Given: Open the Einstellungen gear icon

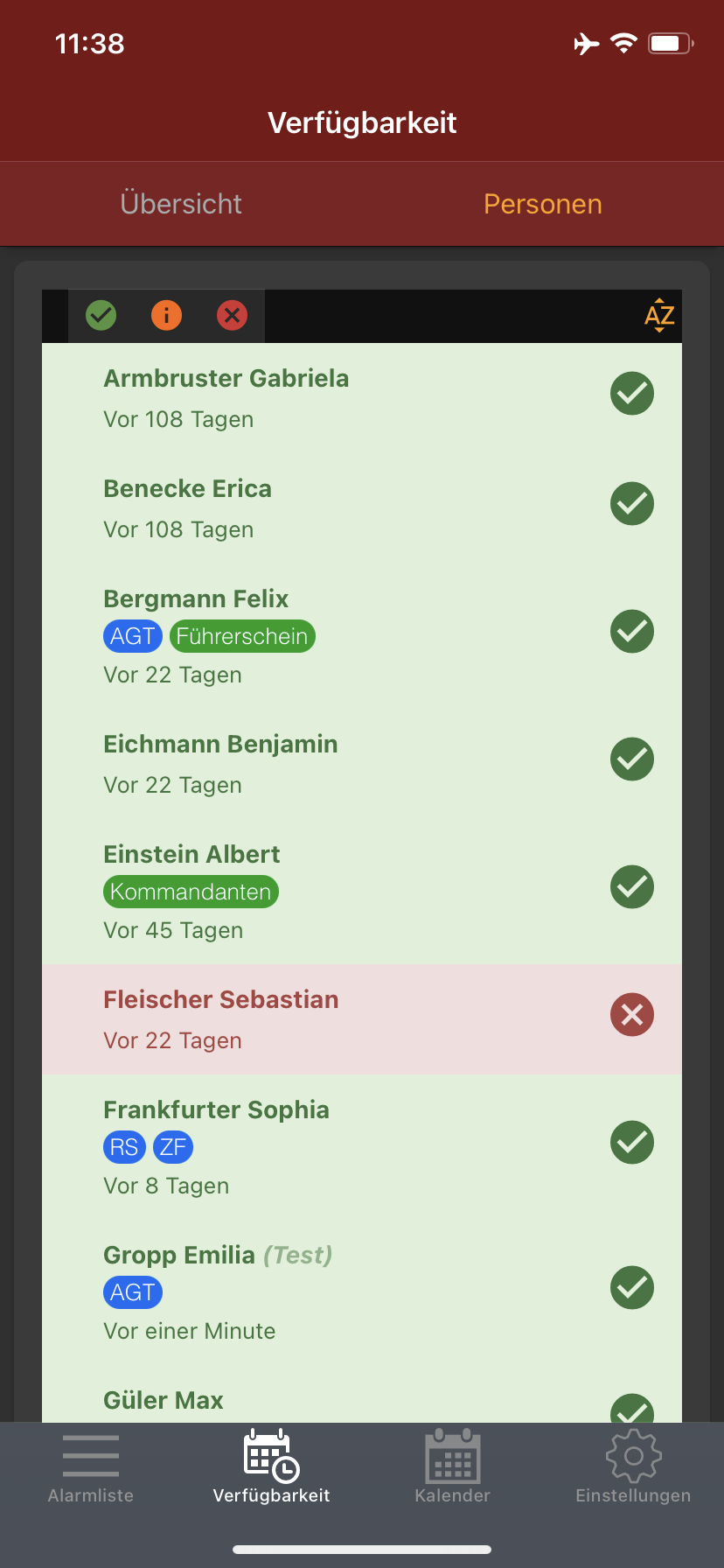Looking at the screenshot, I should click(633, 1456).
